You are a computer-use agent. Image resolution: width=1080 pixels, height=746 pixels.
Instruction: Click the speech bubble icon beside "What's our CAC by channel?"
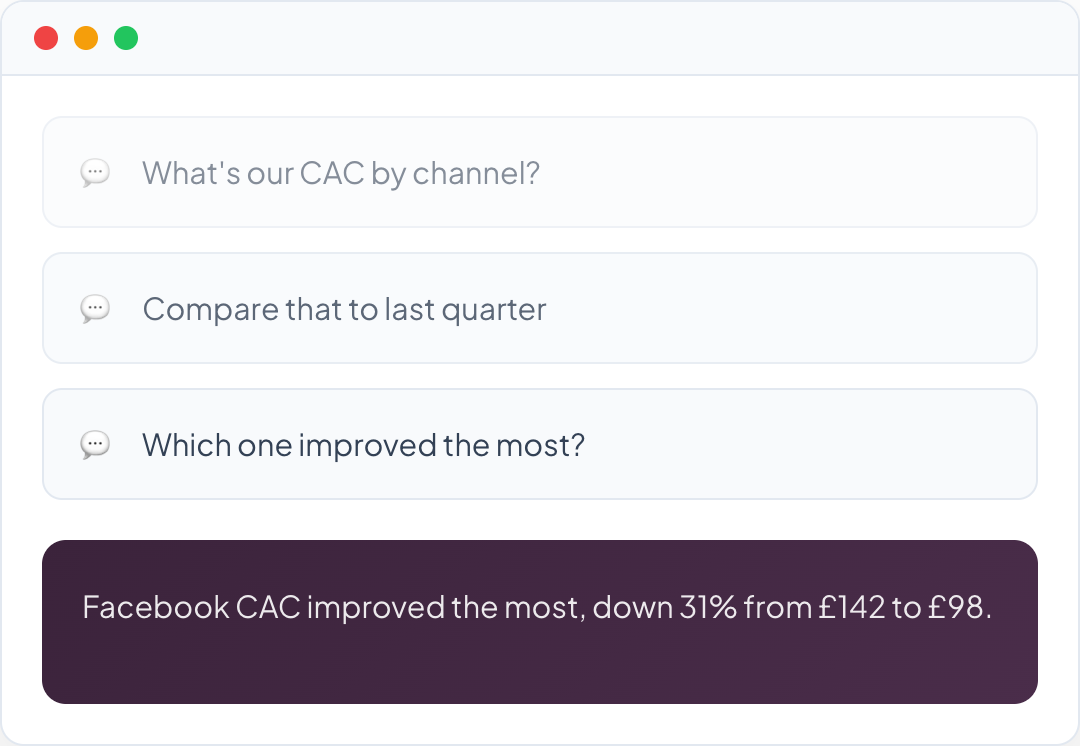click(x=95, y=173)
